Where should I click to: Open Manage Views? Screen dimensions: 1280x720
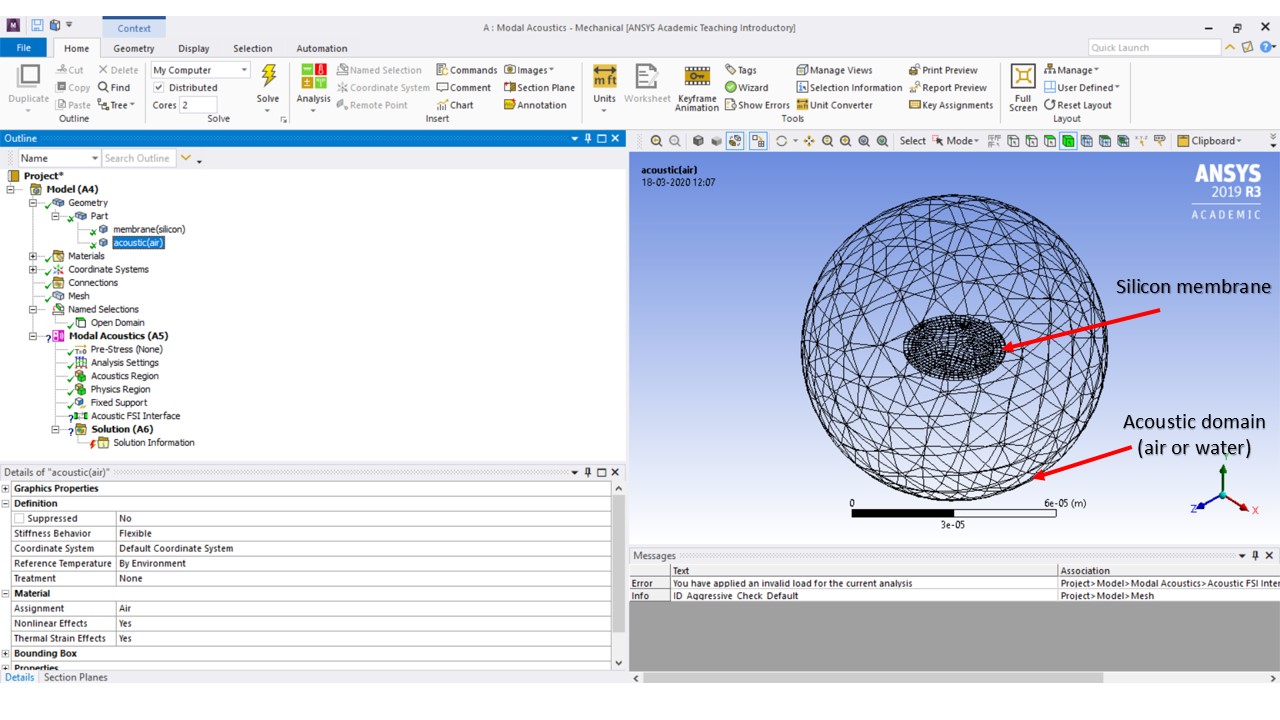coord(834,70)
